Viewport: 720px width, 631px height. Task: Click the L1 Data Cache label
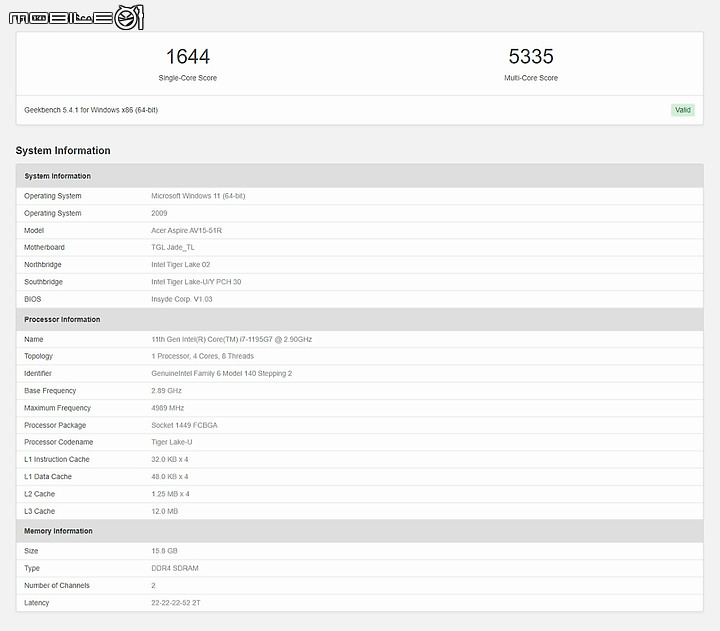(x=48, y=477)
